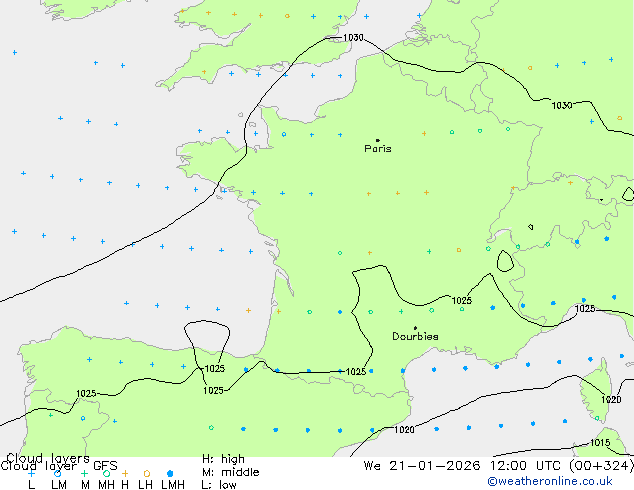This screenshot has width=634, height=490.
Task: Click the 'M: middle' legend text
Action: [x=230, y=472]
